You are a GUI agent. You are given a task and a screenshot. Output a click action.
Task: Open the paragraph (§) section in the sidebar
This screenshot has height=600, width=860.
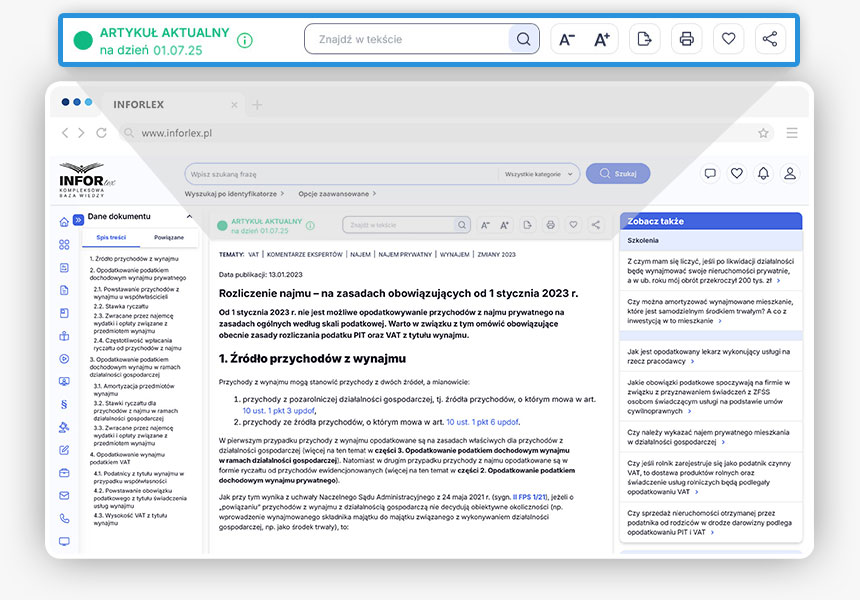point(64,404)
